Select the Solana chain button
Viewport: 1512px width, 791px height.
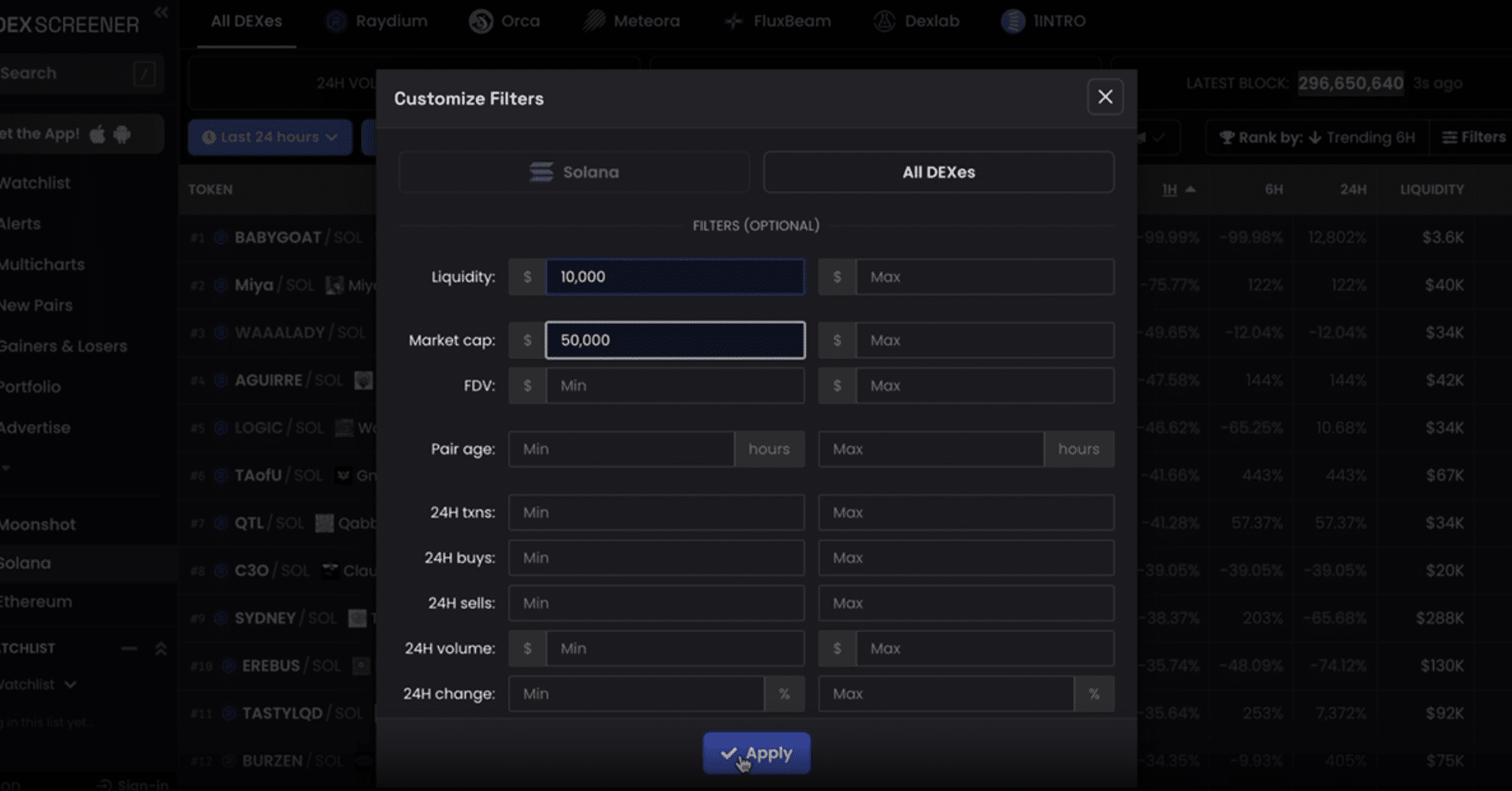coord(574,172)
